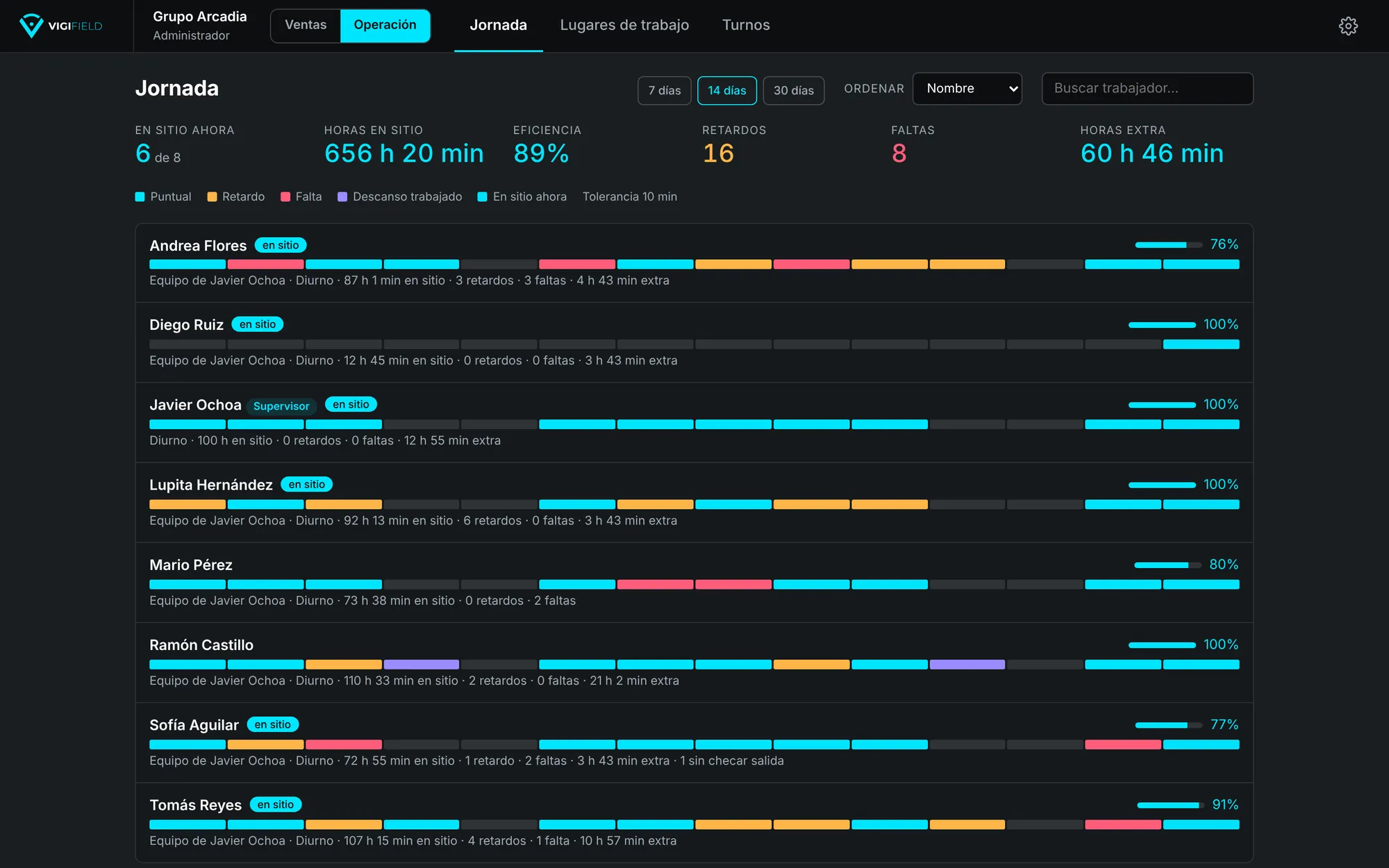The image size is (1389, 868).
Task: Click the Tolerancia 10 min label
Action: point(629,197)
